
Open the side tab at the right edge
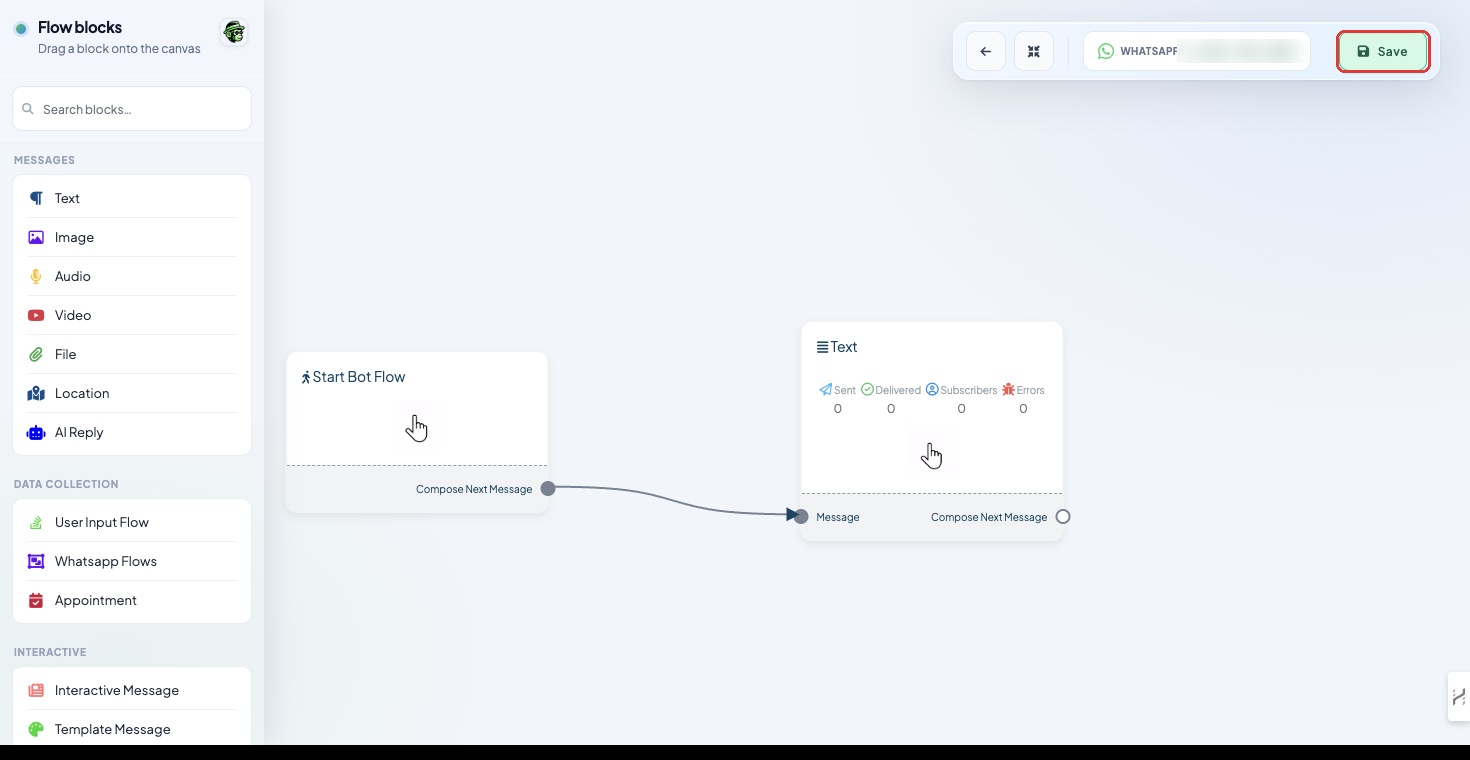coord(1459,696)
